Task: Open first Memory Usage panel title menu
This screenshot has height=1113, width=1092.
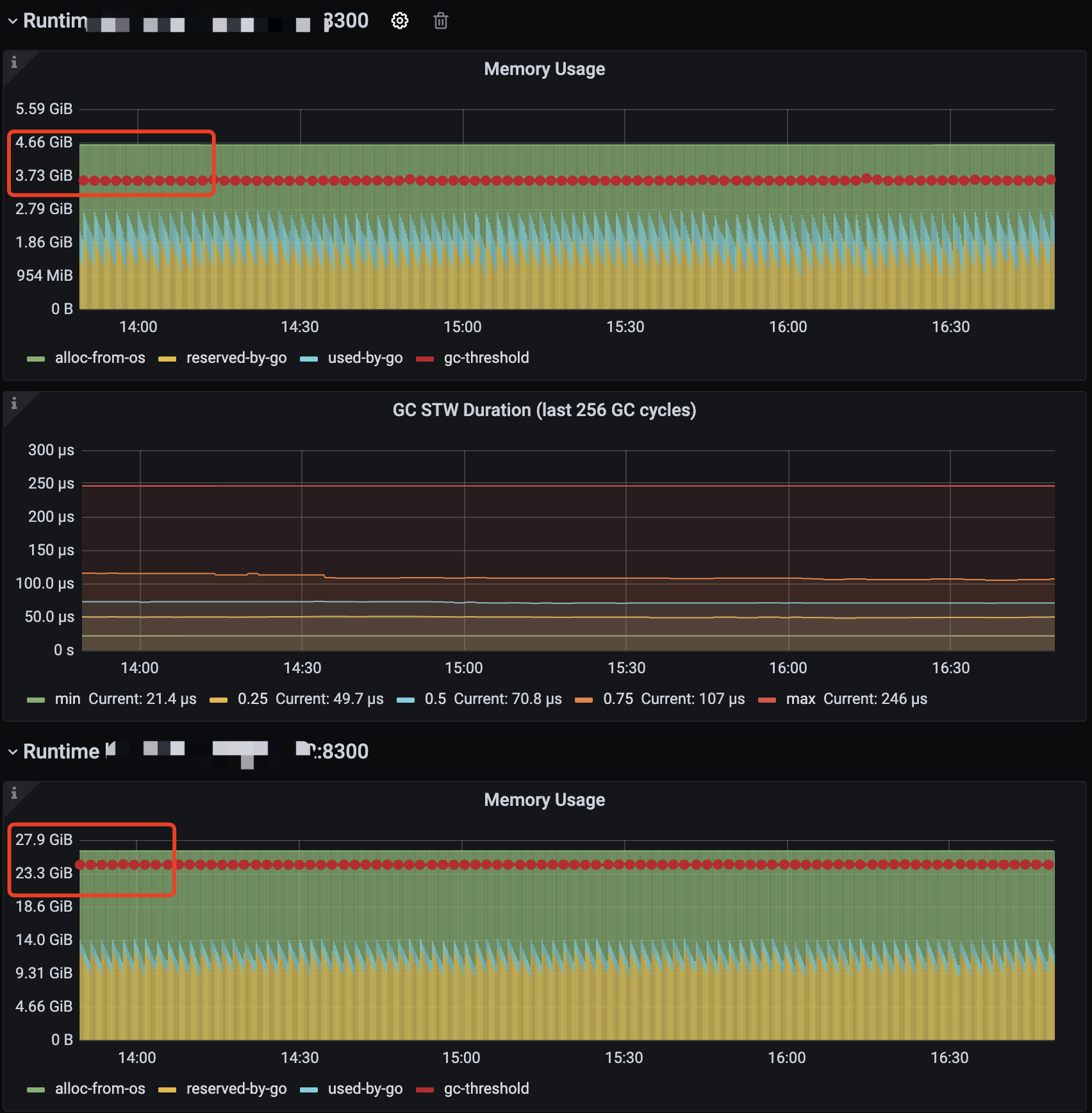Action: (x=544, y=69)
